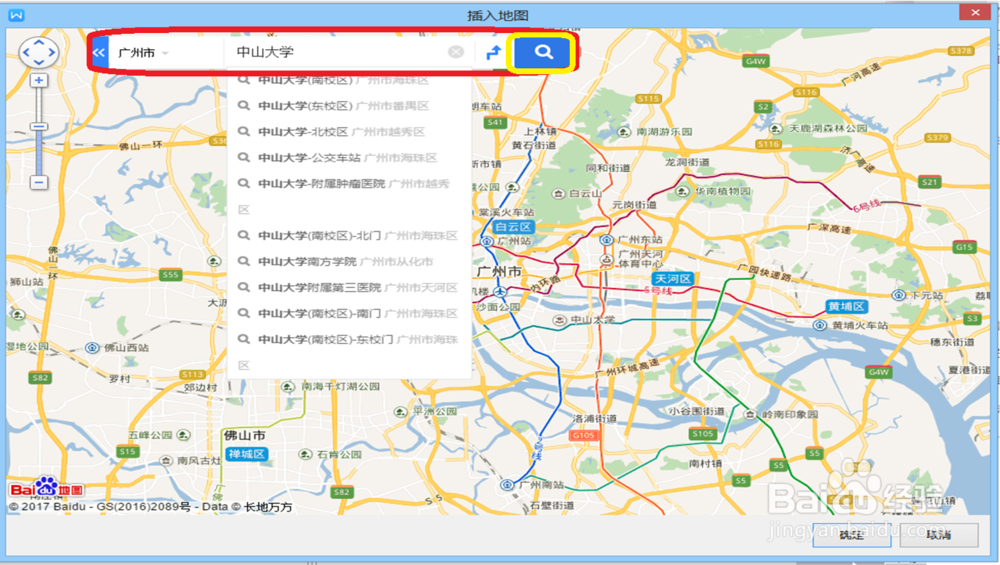Click the zoom level slider handle

39,127
